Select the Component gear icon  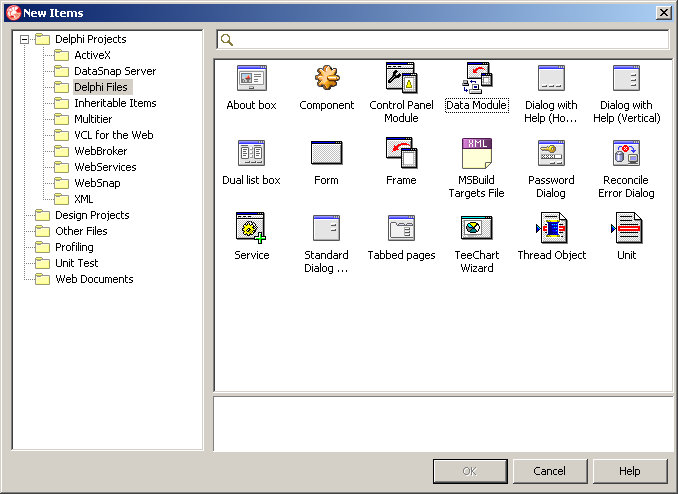[x=327, y=78]
